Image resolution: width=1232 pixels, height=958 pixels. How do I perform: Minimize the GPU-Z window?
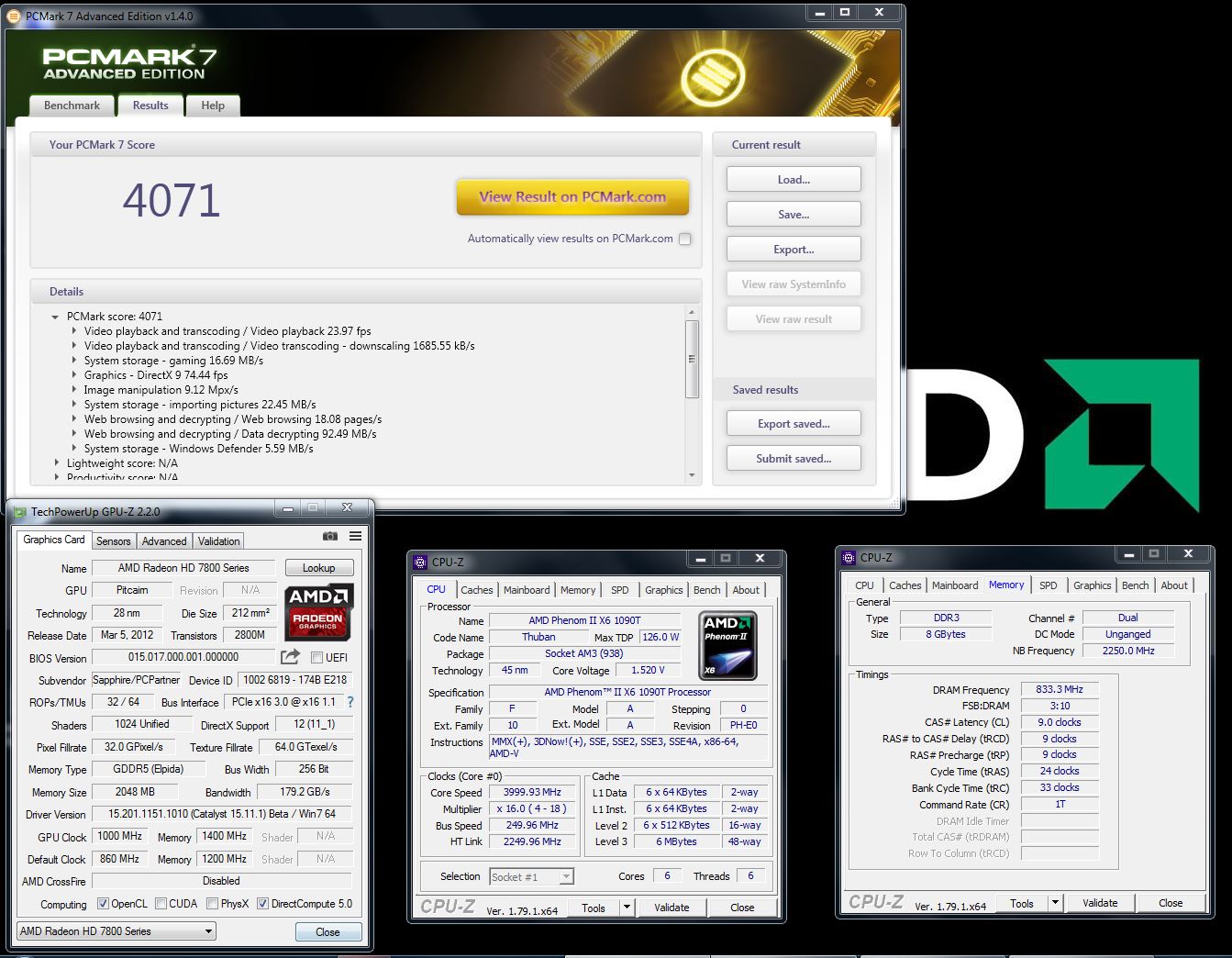[x=287, y=508]
